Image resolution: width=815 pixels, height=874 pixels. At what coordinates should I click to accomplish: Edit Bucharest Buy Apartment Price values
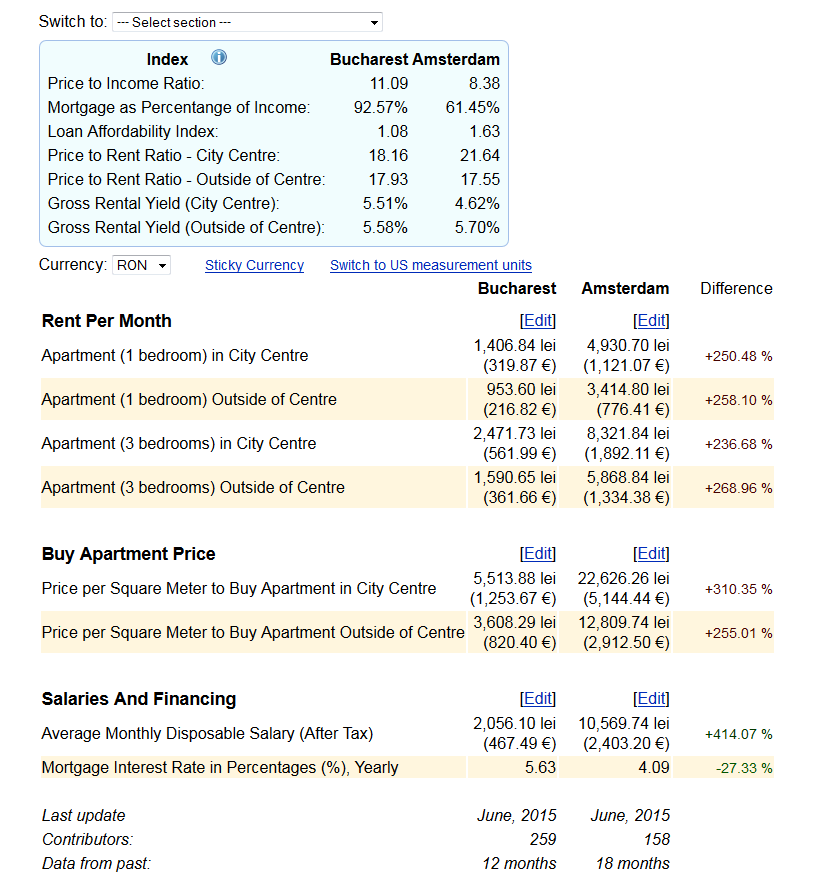click(538, 553)
